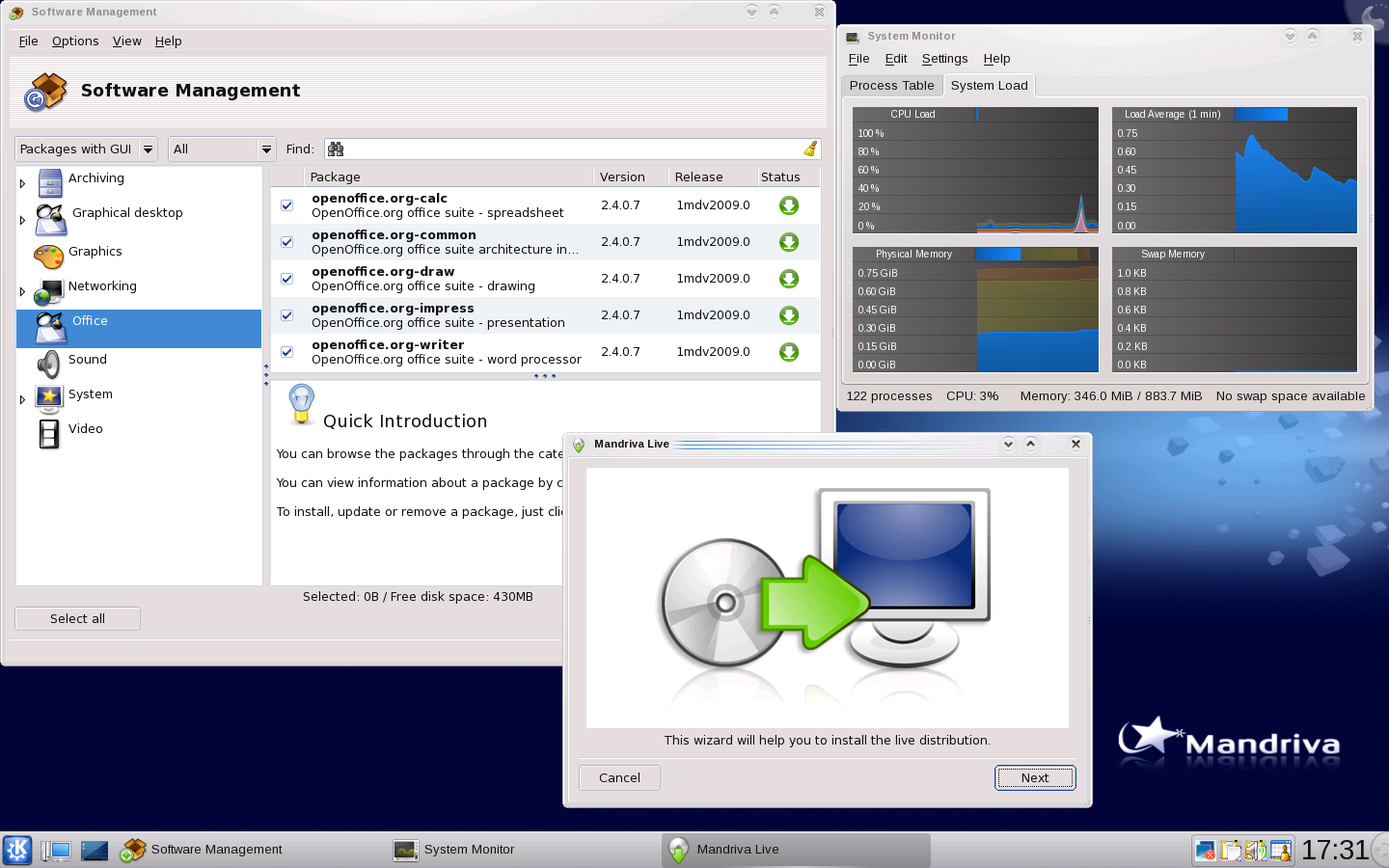Screen dimensions: 1389x868
Task: Click the System Monitor title bar icon
Action: pos(853,37)
